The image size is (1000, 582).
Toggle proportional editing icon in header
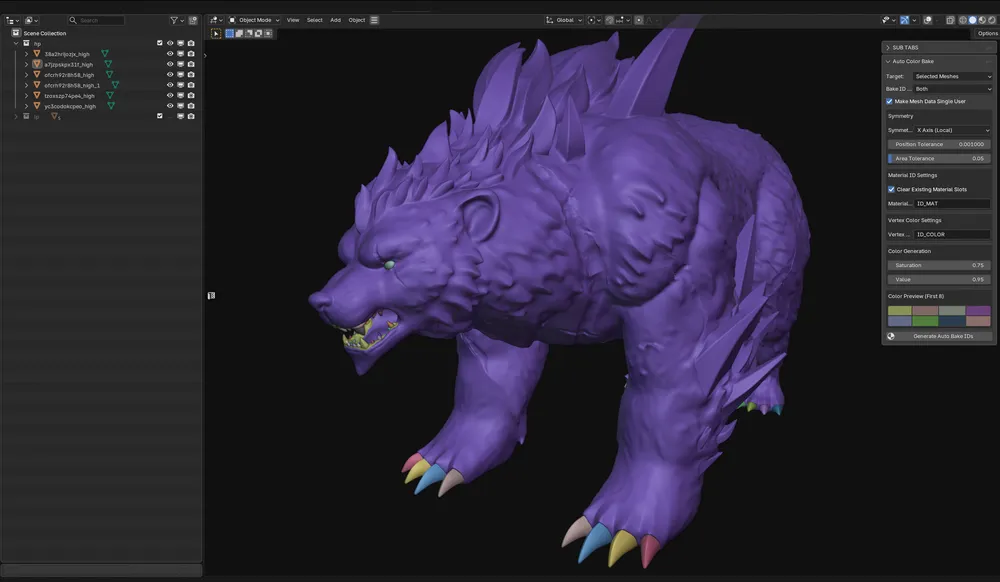[639, 20]
